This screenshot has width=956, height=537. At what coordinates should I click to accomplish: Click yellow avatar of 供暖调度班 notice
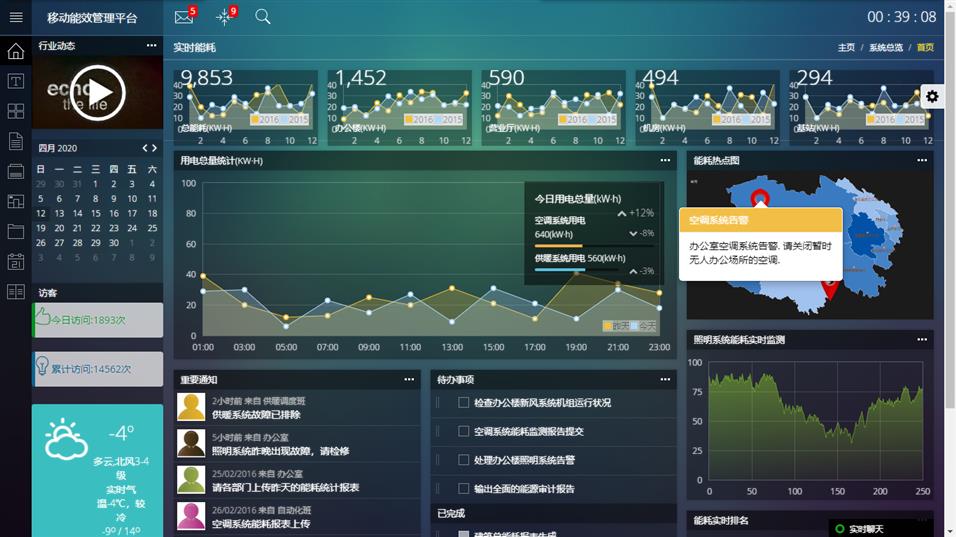coord(191,407)
